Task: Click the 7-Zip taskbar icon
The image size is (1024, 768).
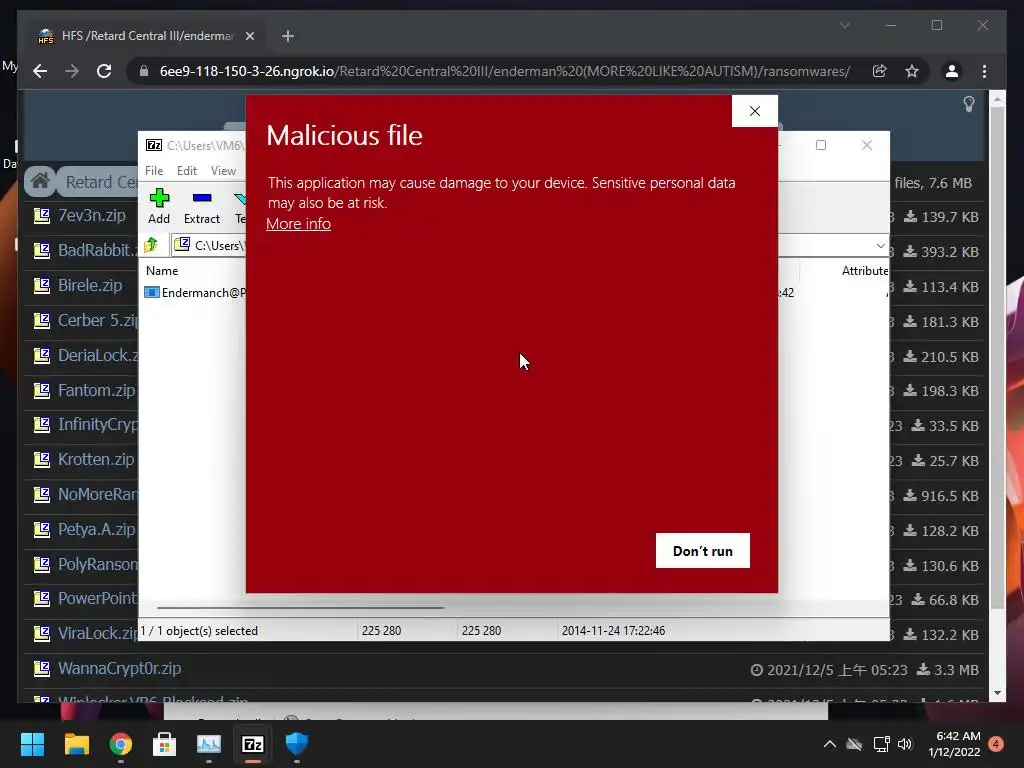Action: (253, 744)
